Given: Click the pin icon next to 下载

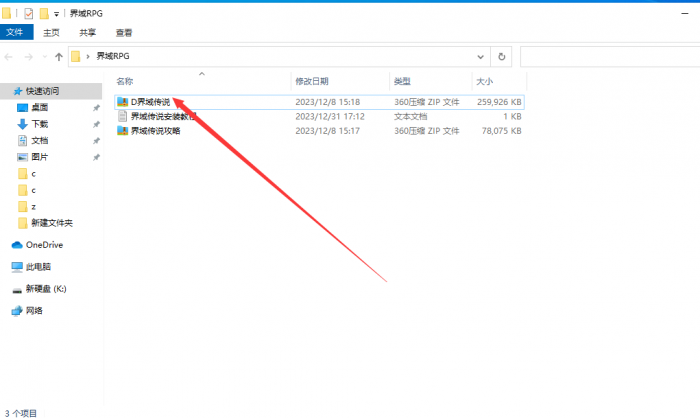Looking at the screenshot, I should (96, 124).
